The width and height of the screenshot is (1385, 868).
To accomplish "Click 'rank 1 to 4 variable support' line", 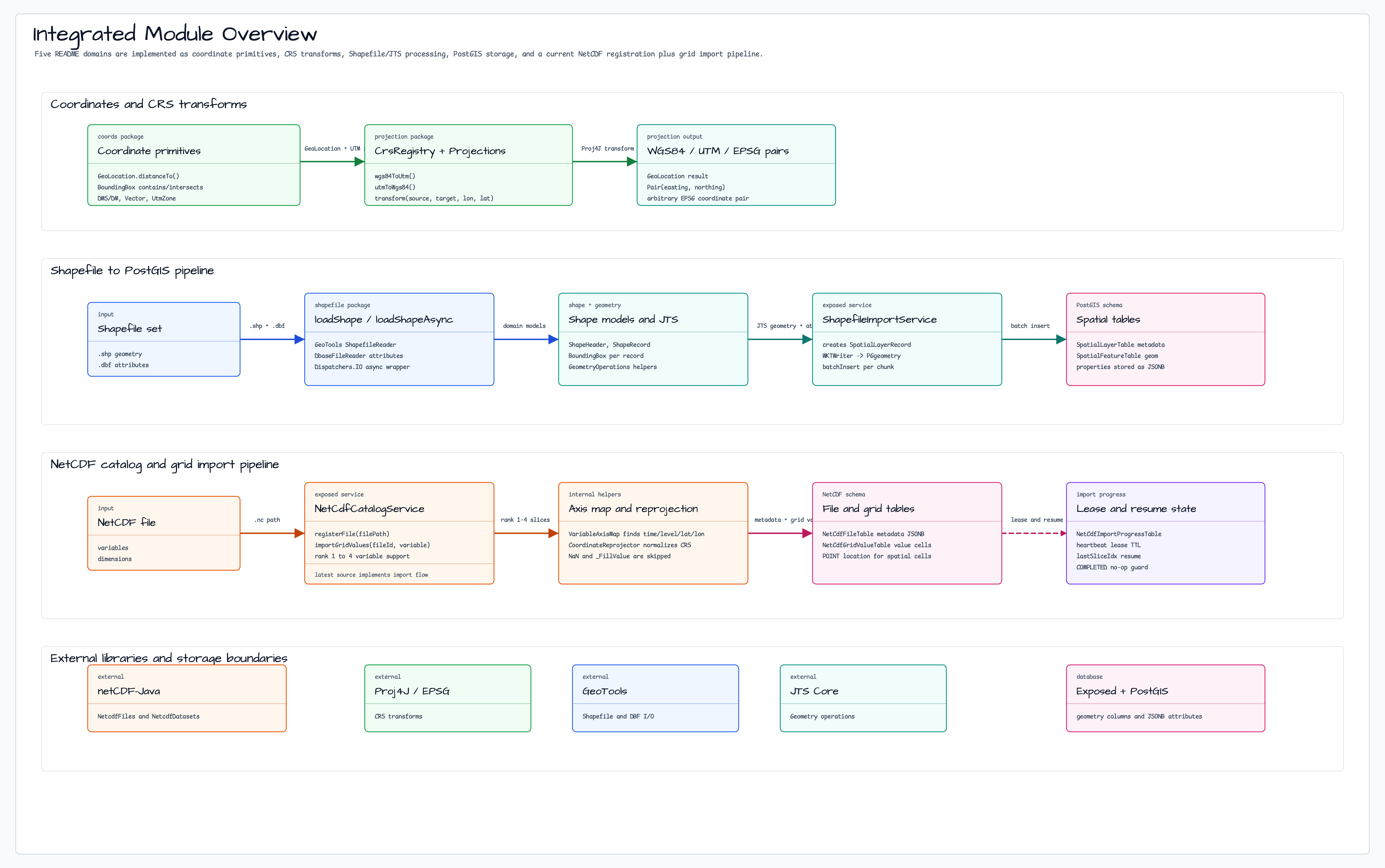I will click(362, 557).
